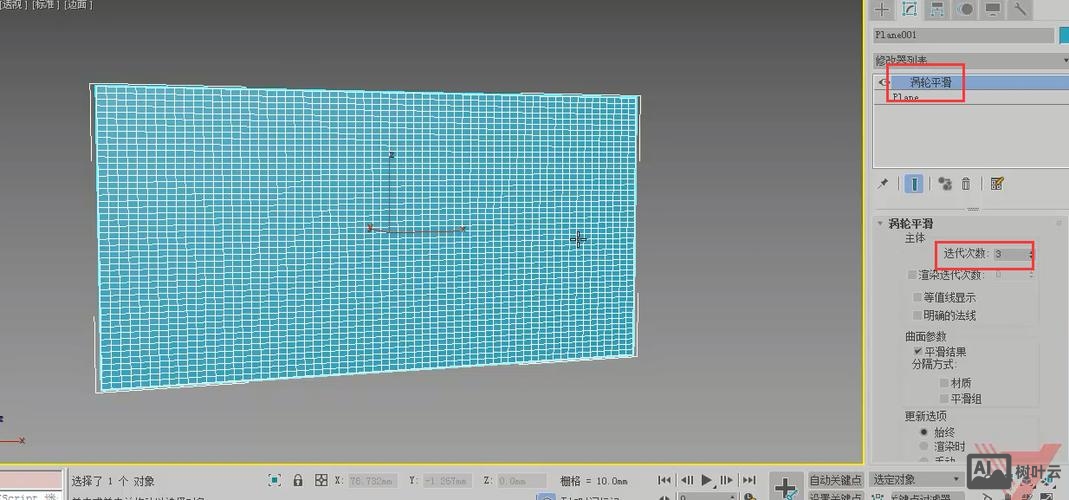Click the Plane001 object name field
The width and height of the screenshot is (1069, 500).
(963, 35)
